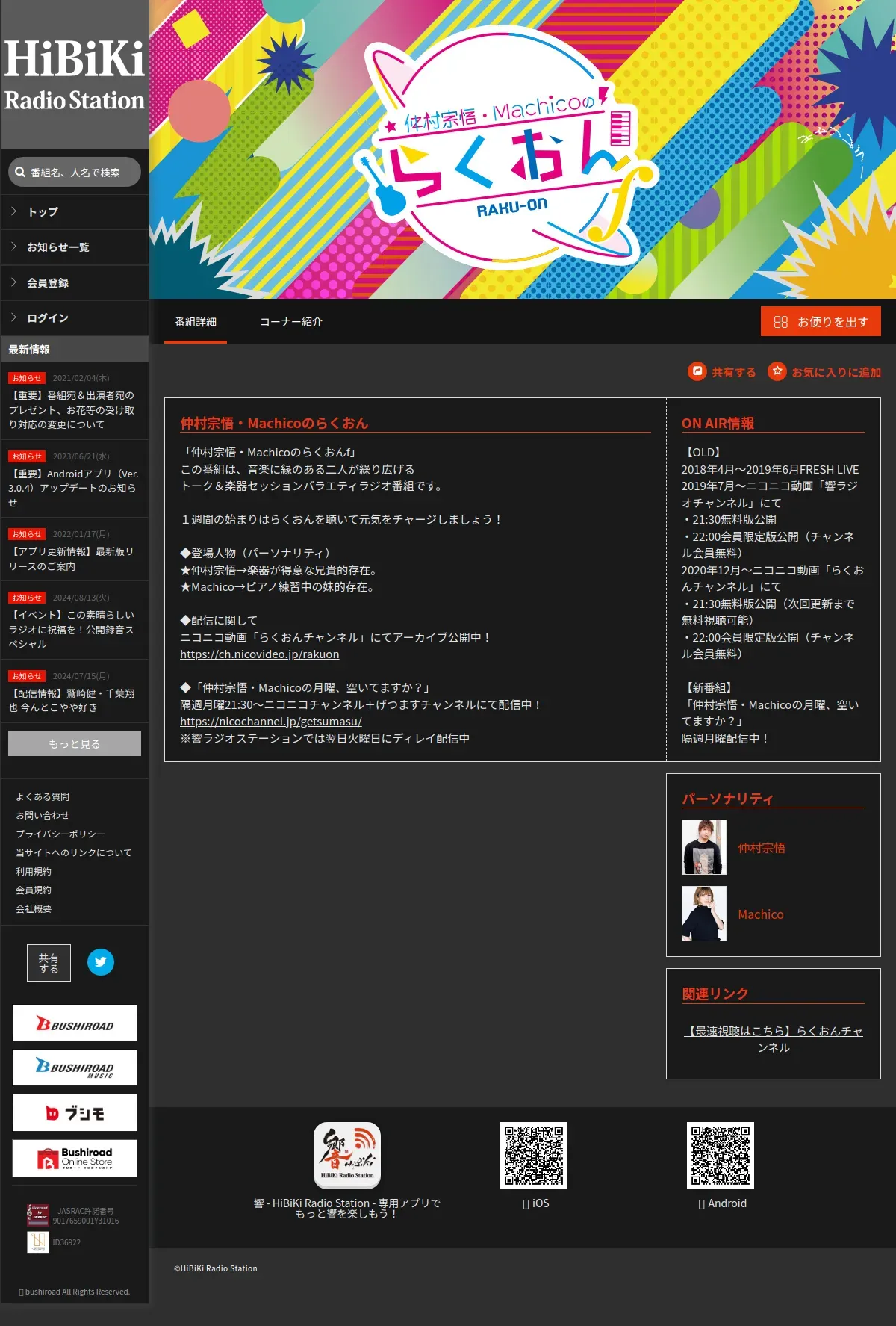The width and height of the screenshot is (896, 1326).
Task: Click the 2024/08/13 お知らせ red tag
Action: click(27, 598)
